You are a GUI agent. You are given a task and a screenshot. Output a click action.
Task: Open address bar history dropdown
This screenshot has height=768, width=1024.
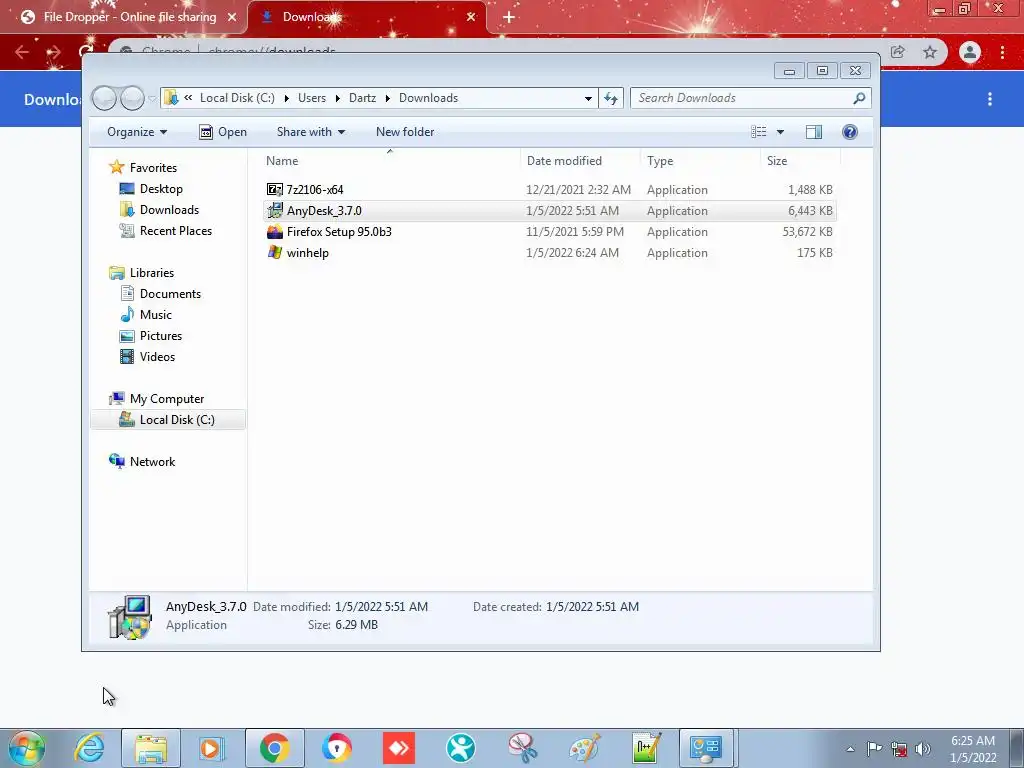[x=588, y=99]
